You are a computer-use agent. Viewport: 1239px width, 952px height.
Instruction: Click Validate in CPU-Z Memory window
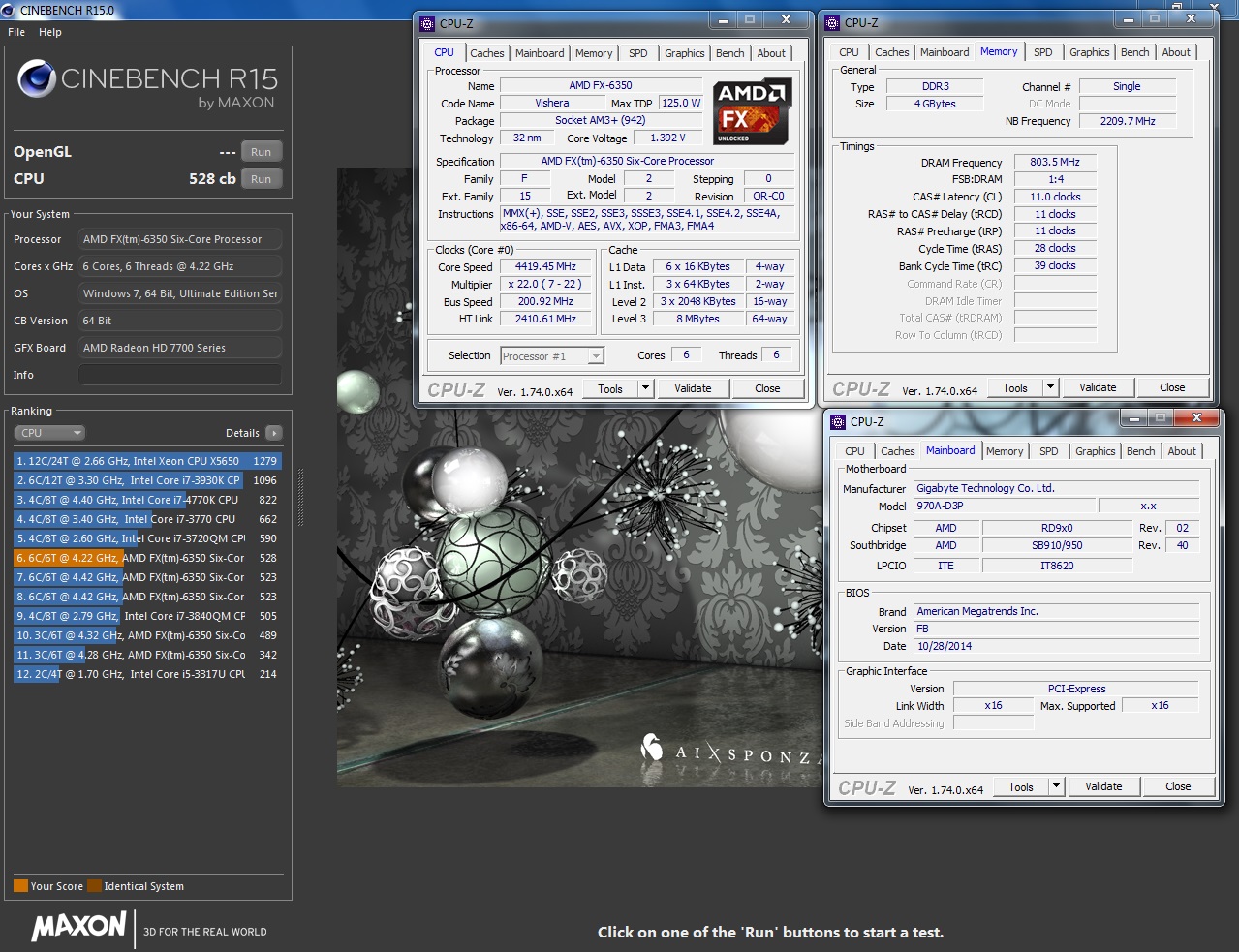coord(1098,387)
